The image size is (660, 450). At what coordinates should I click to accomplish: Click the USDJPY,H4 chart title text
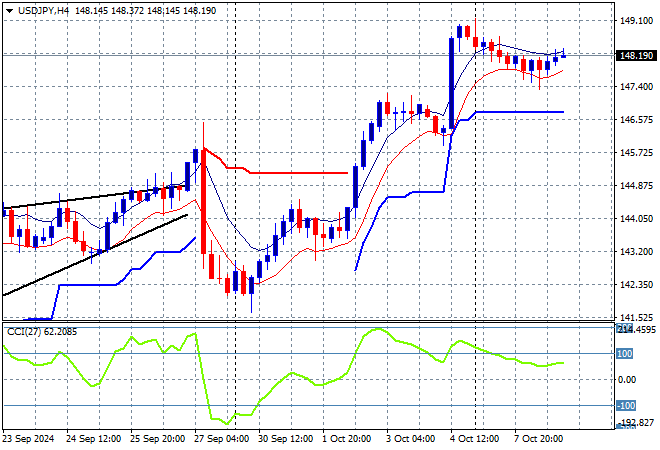tap(42, 9)
